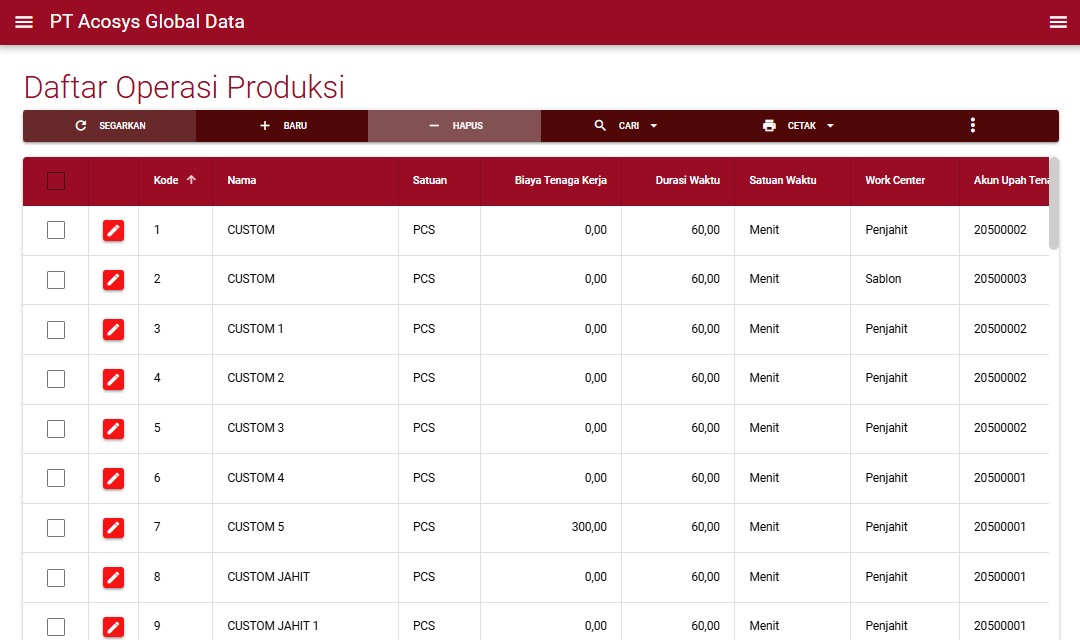
Task: Toggle the select-all checkbox in table header
Action: pyautogui.click(x=56, y=181)
